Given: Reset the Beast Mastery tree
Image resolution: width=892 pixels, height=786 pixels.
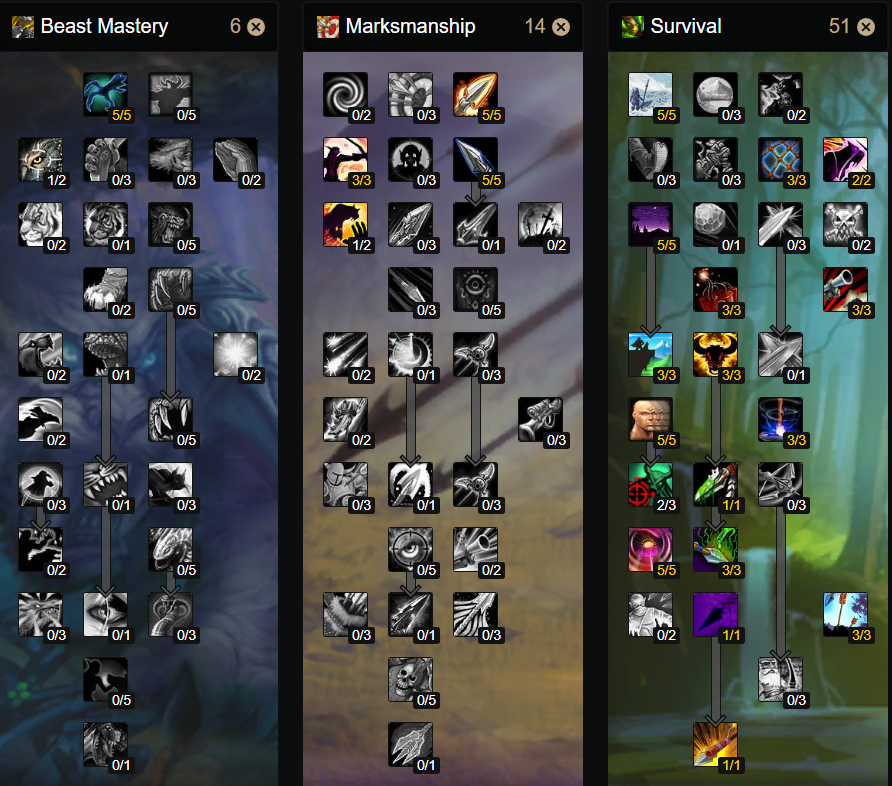Looking at the screenshot, I should click(x=256, y=27).
